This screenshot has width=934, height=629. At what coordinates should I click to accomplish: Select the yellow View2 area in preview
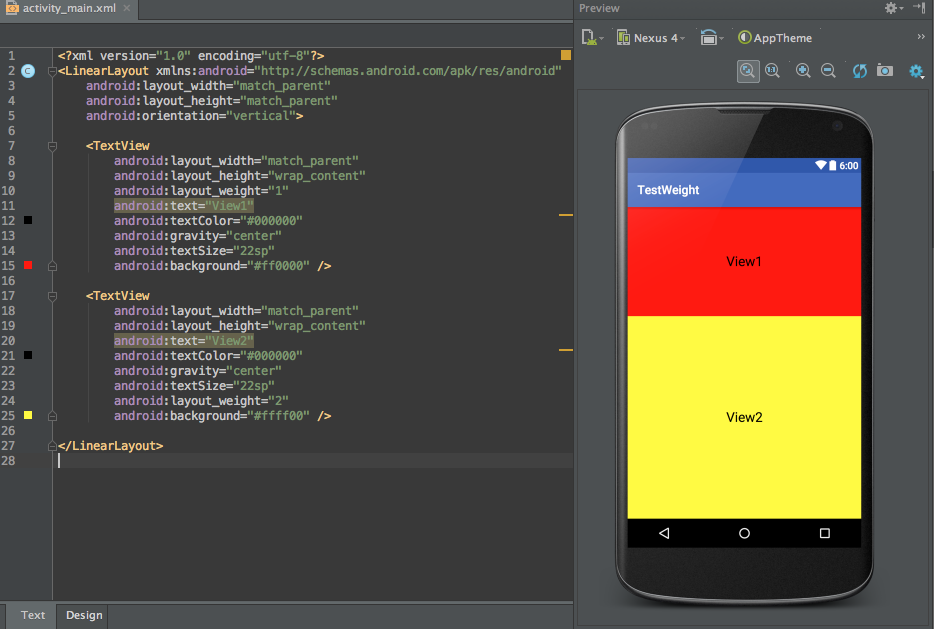point(744,417)
